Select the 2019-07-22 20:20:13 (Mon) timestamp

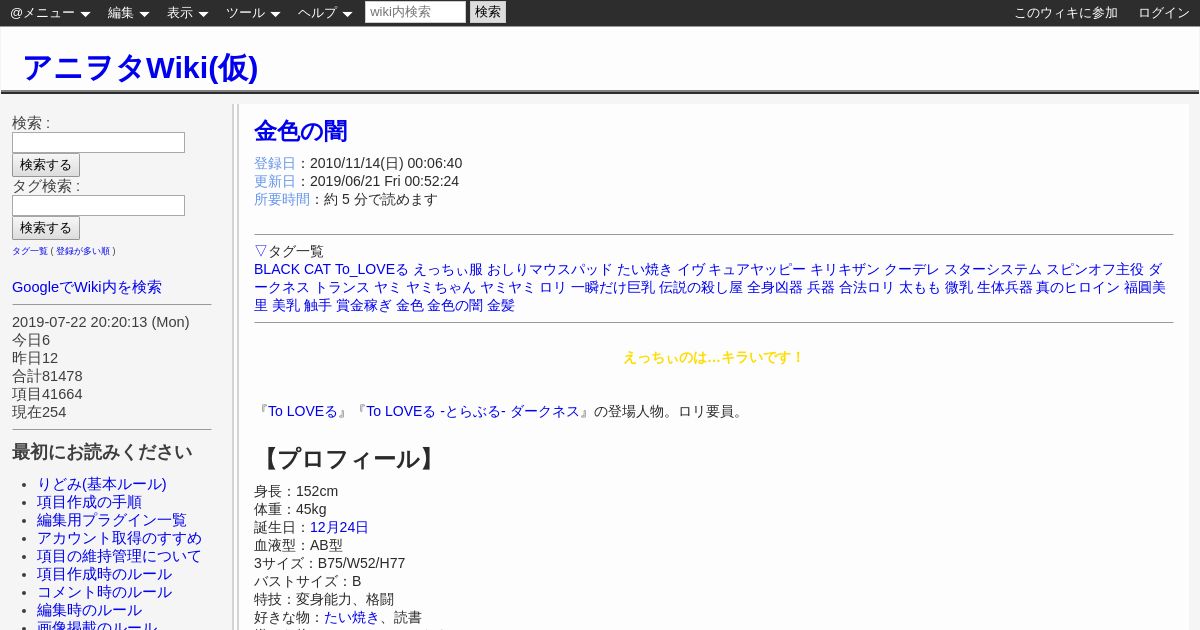point(101,322)
